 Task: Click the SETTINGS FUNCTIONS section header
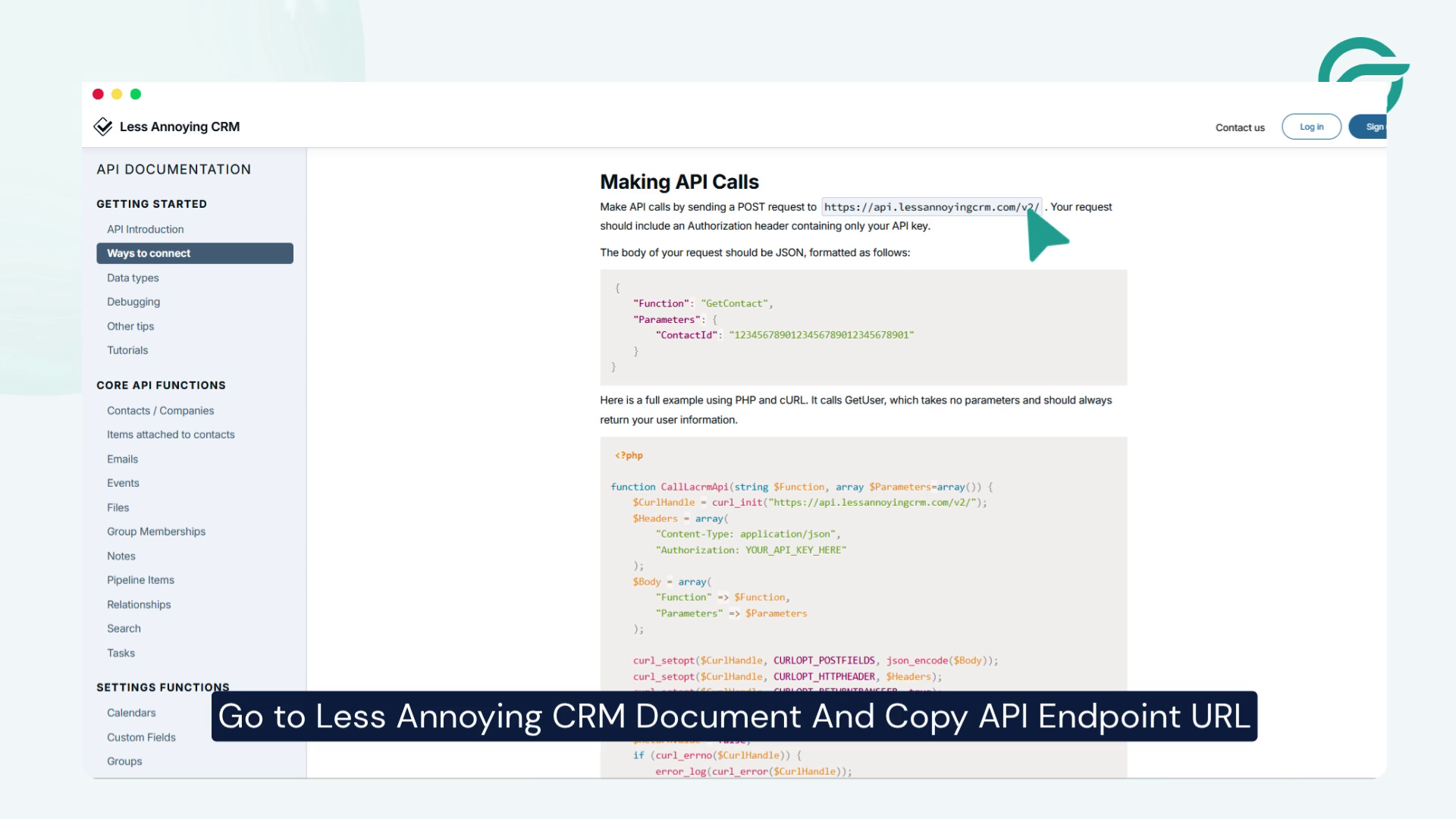coord(162,687)
